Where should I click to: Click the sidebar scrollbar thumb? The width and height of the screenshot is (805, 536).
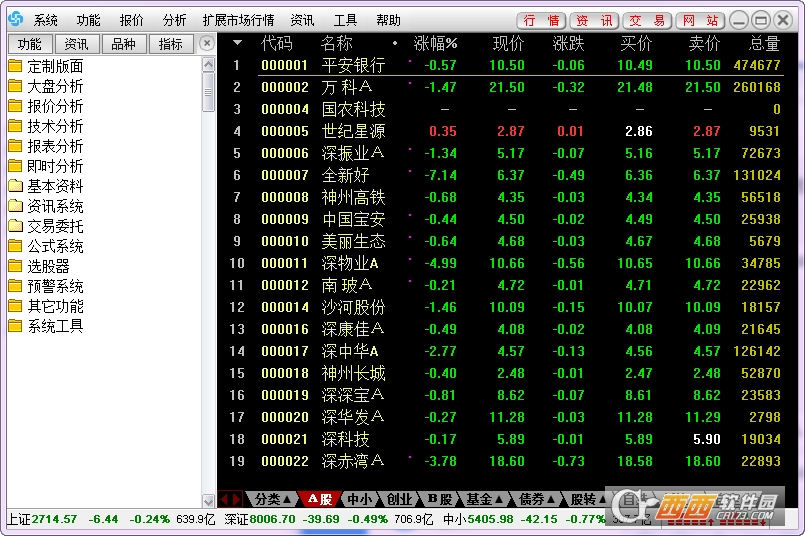[x=208, y=92]
